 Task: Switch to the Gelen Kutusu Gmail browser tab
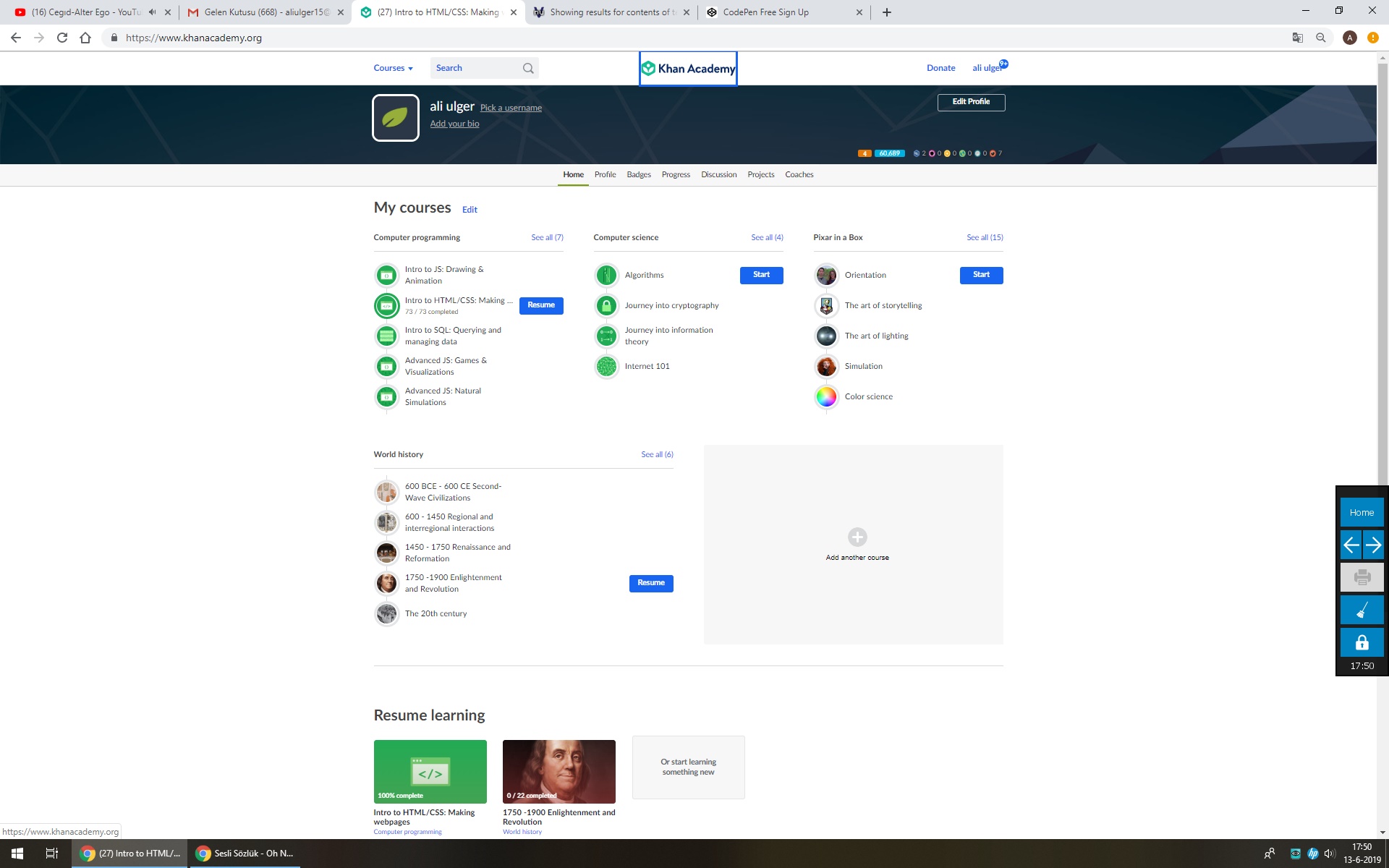point(265,12)
